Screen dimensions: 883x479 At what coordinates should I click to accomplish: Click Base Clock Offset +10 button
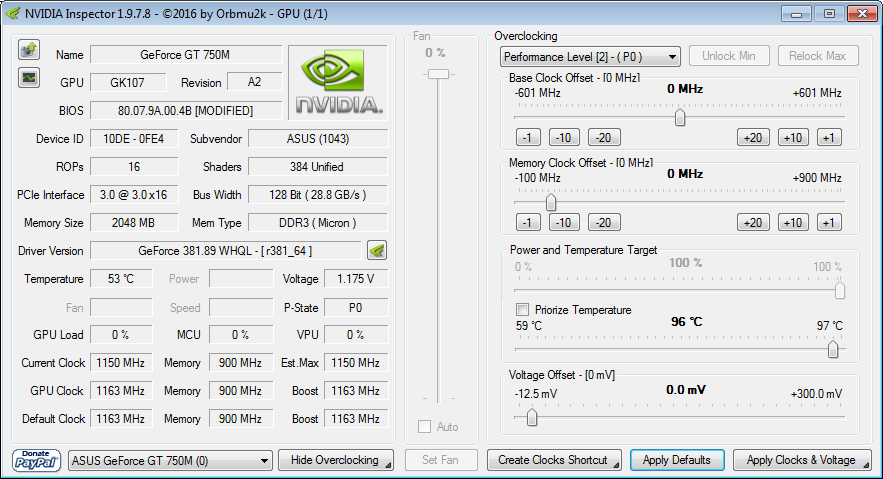point(793,137)
